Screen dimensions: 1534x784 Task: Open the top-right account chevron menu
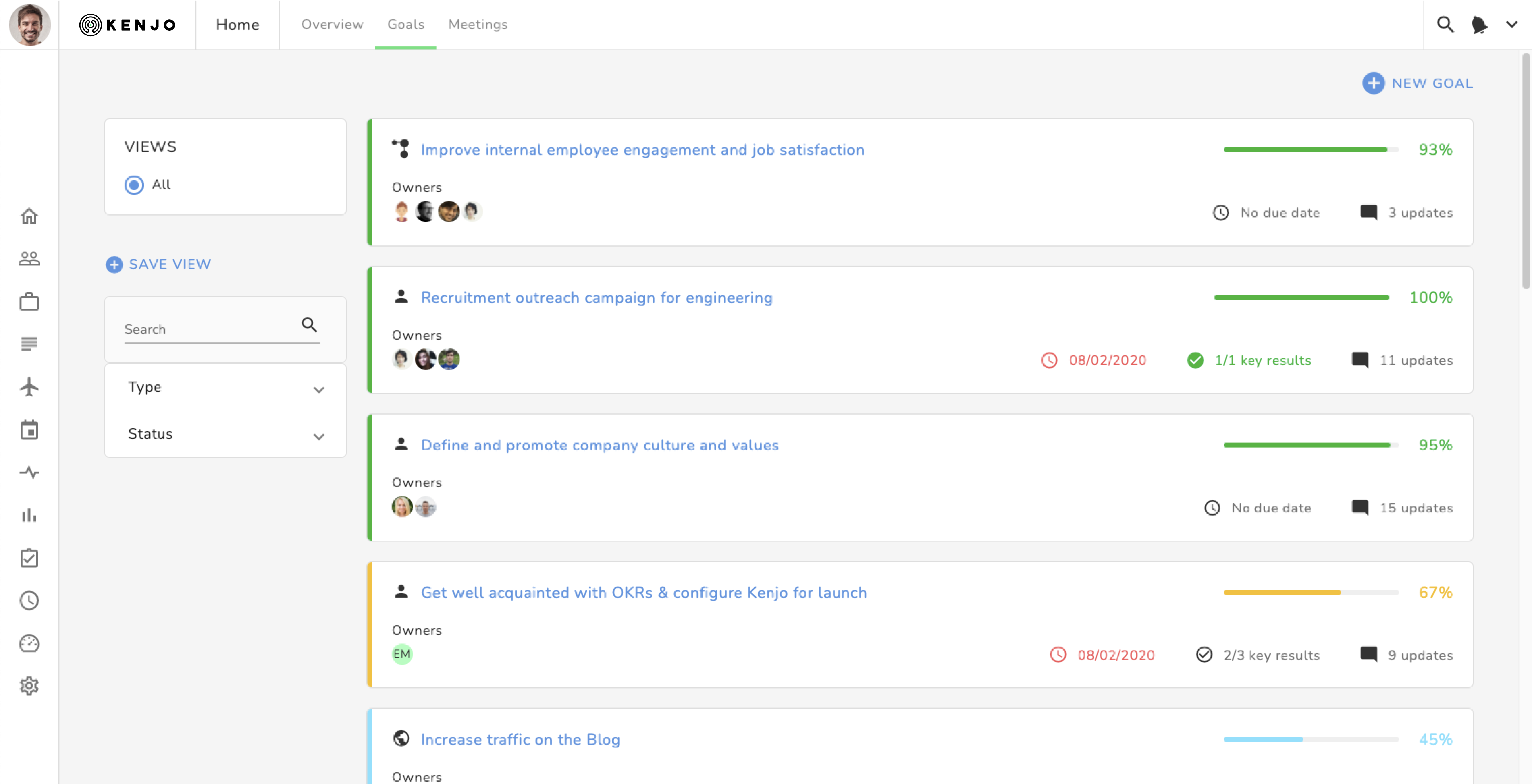[1511, 25]
